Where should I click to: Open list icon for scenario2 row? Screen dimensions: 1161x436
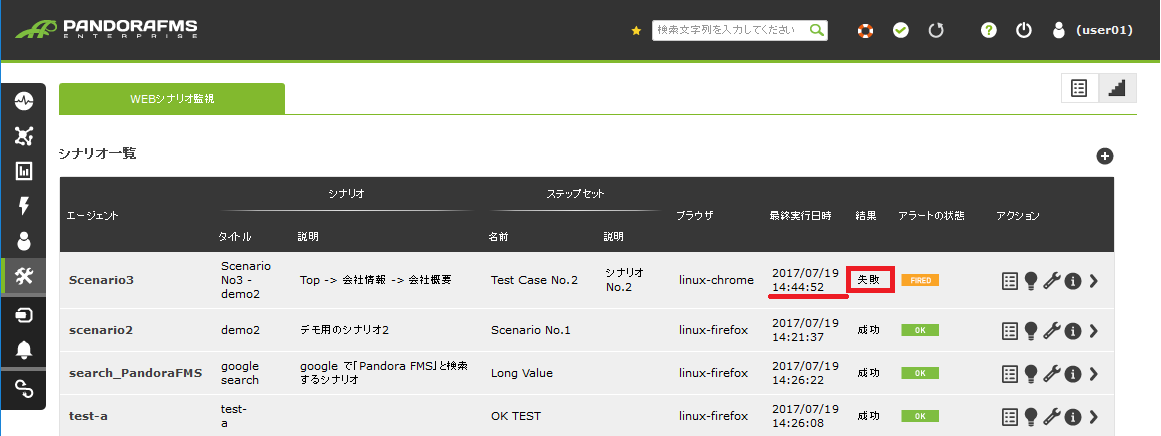coord(1009,331)
